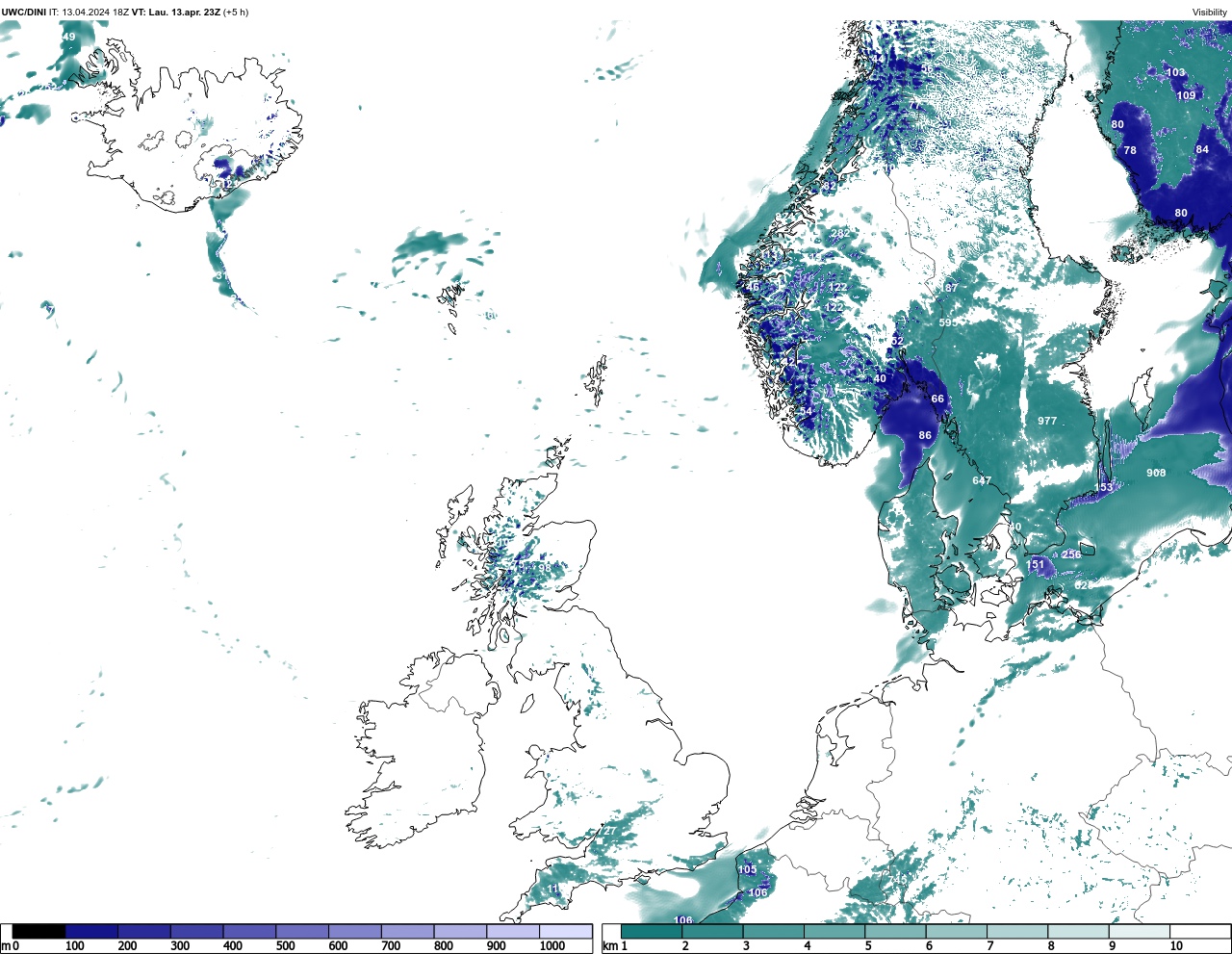
Task: Select the pale lavender 900–1000 m legend swatch
Action: [513, 931]
